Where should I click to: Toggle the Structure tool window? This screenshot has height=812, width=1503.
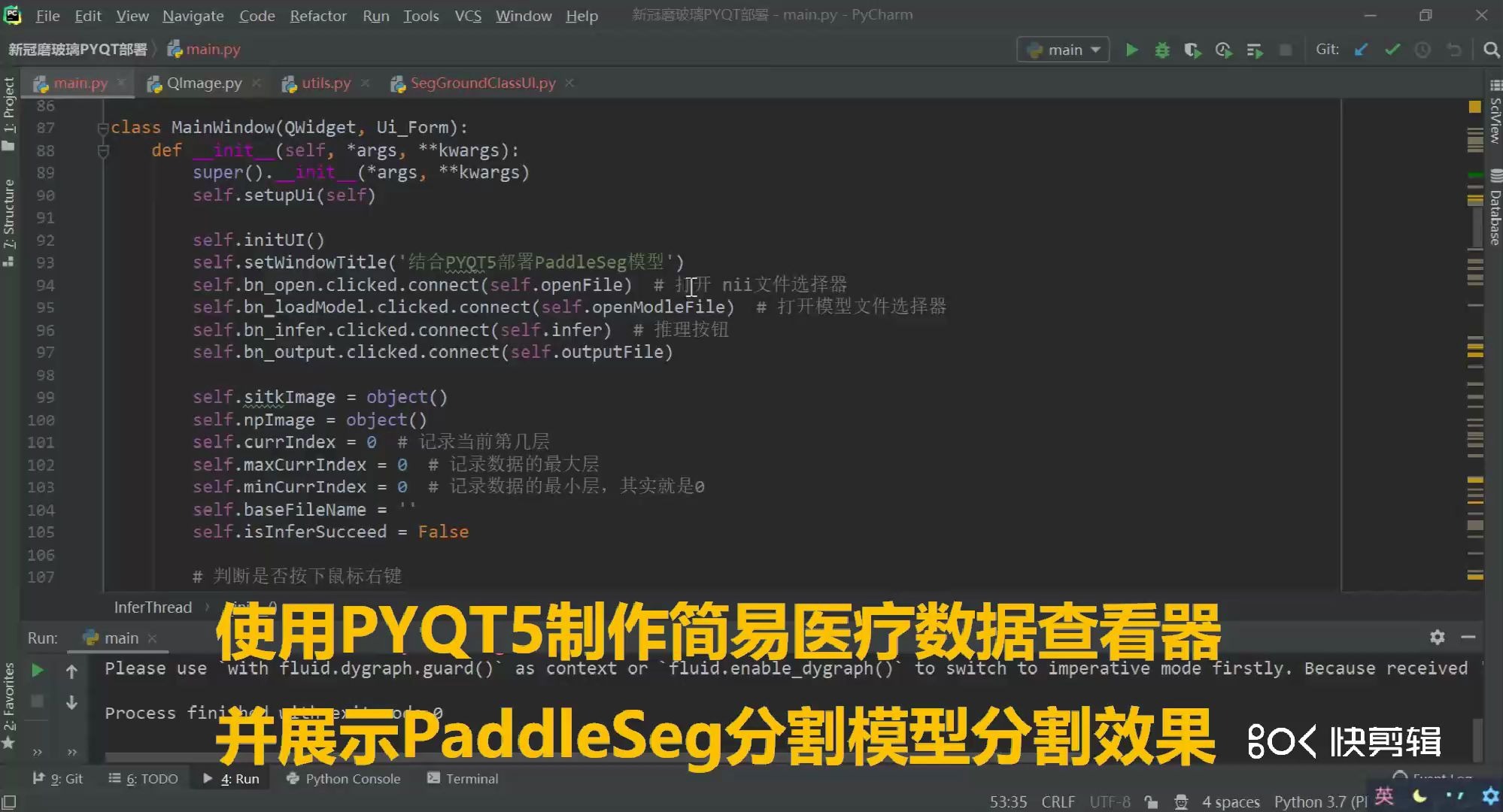point(9,223)
